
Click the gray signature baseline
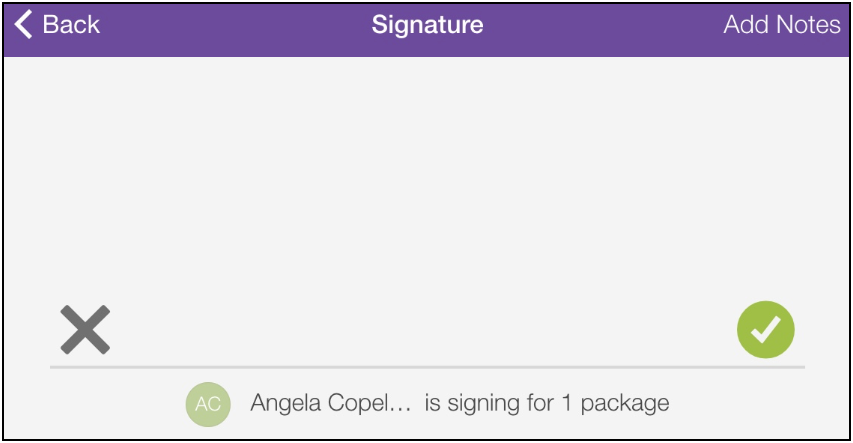[x=427, y=367]
